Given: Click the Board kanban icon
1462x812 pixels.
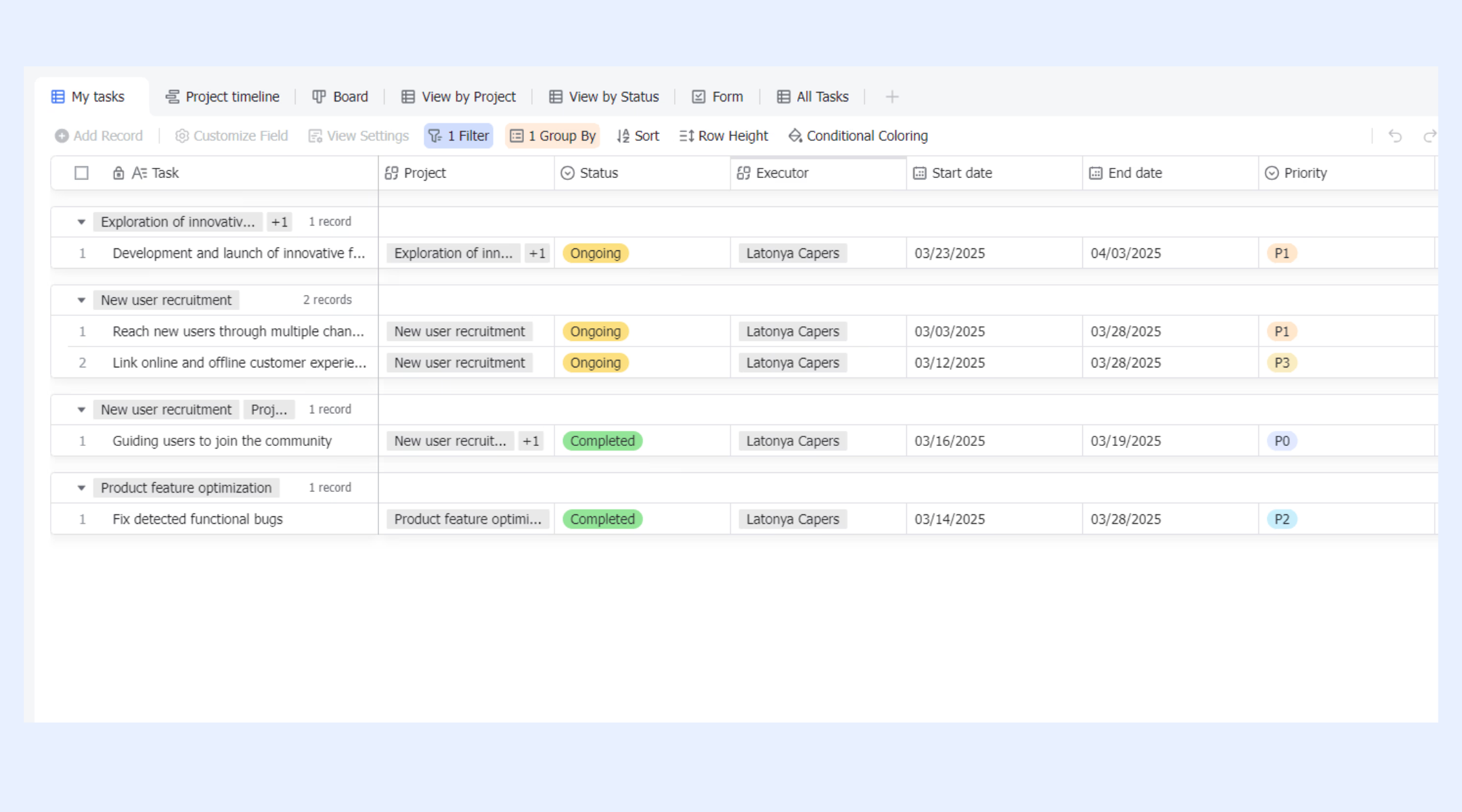Looking at the screenshot, I should click(319, 97).
